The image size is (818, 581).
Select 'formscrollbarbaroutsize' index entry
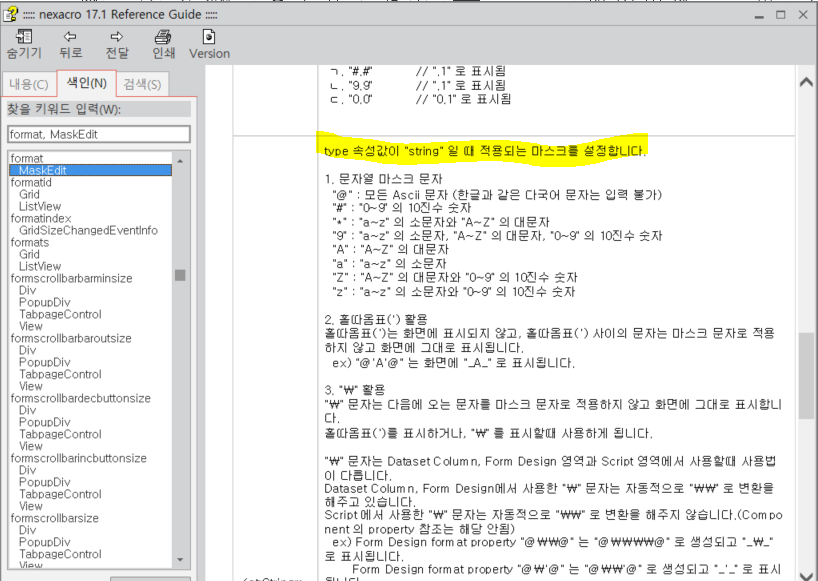pos(71,338)
